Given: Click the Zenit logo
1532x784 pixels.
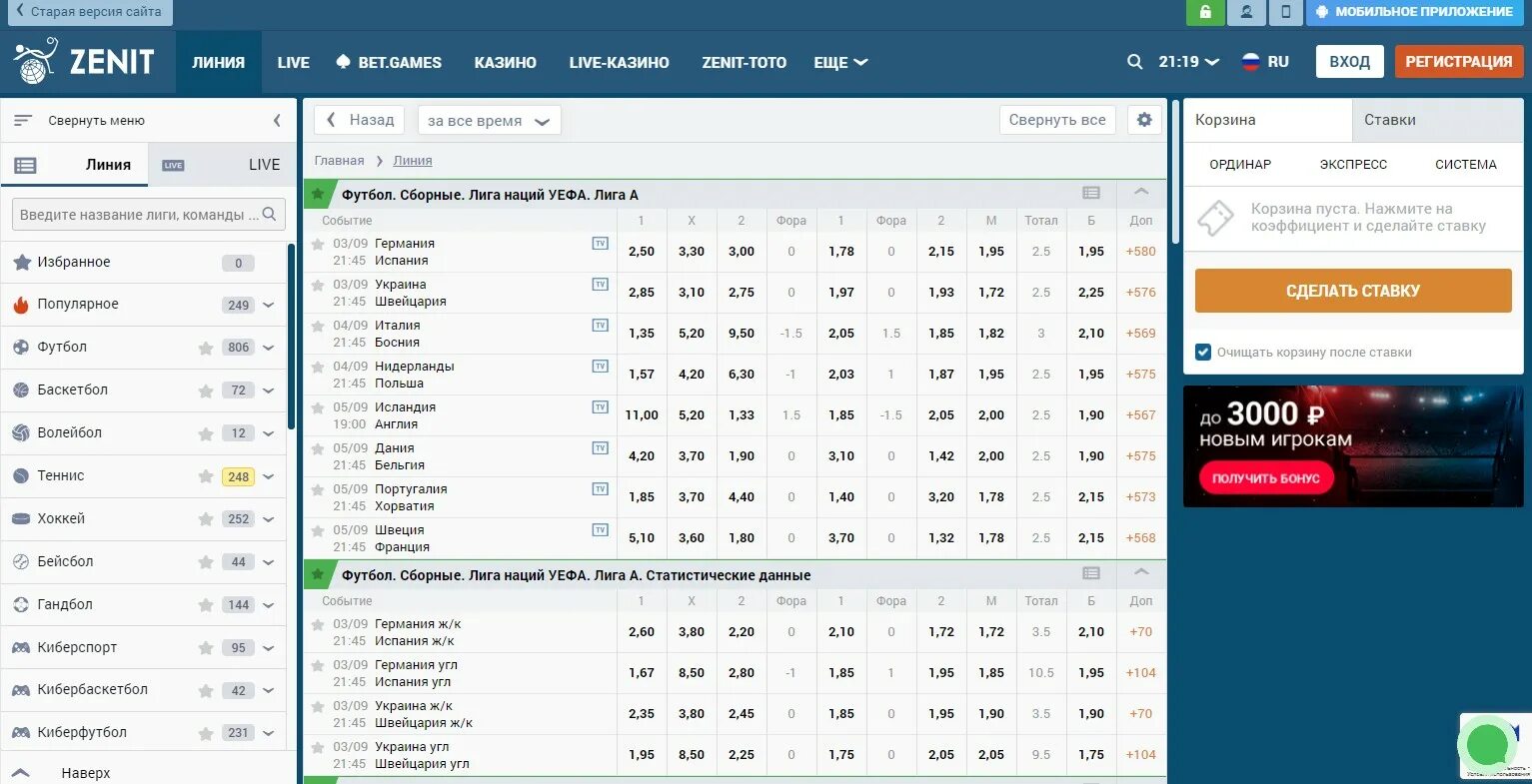Looking at the screenshot, I should click(84, 62).
